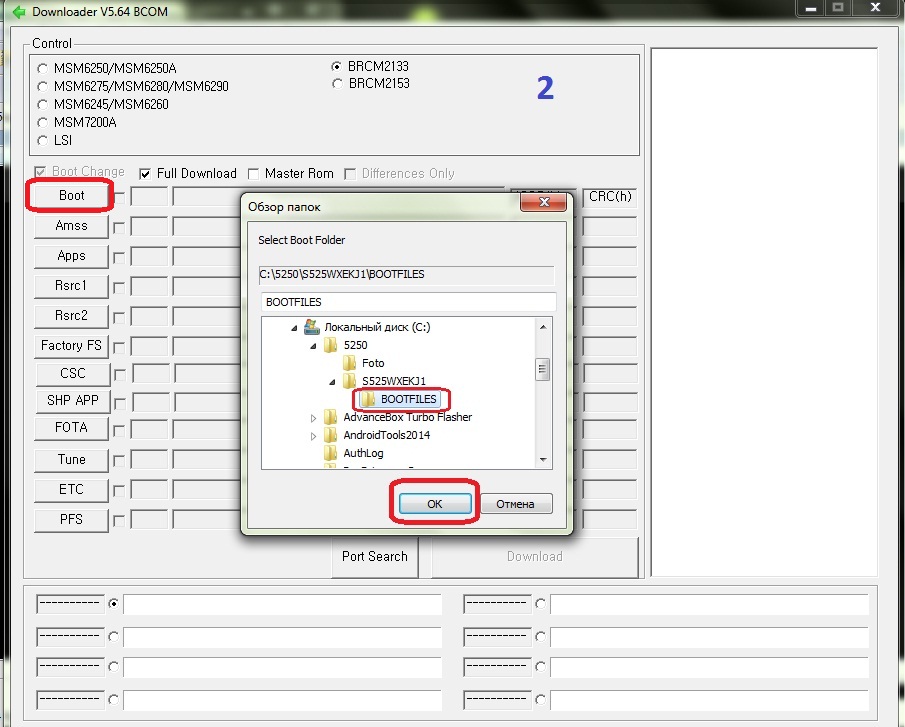Enable the Master Rom checkbox
Screen dimensions: 905x727
point(254,173)
